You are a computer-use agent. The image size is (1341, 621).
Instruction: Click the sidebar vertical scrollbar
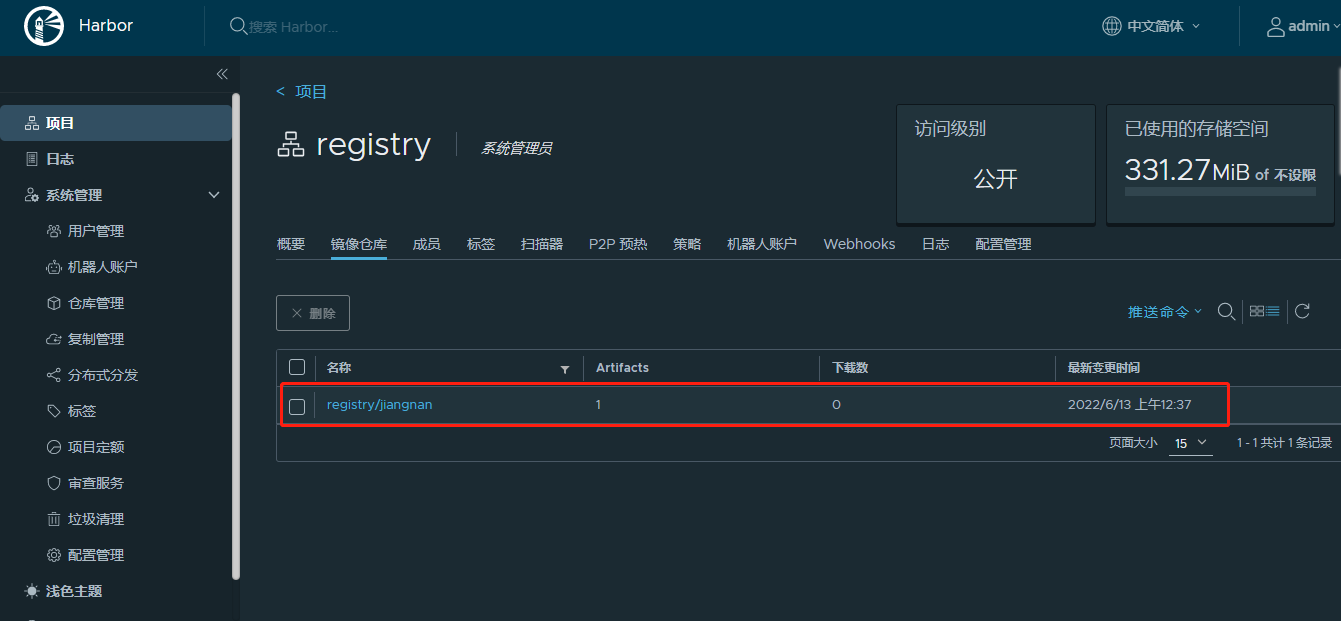(x=236, y=336)
